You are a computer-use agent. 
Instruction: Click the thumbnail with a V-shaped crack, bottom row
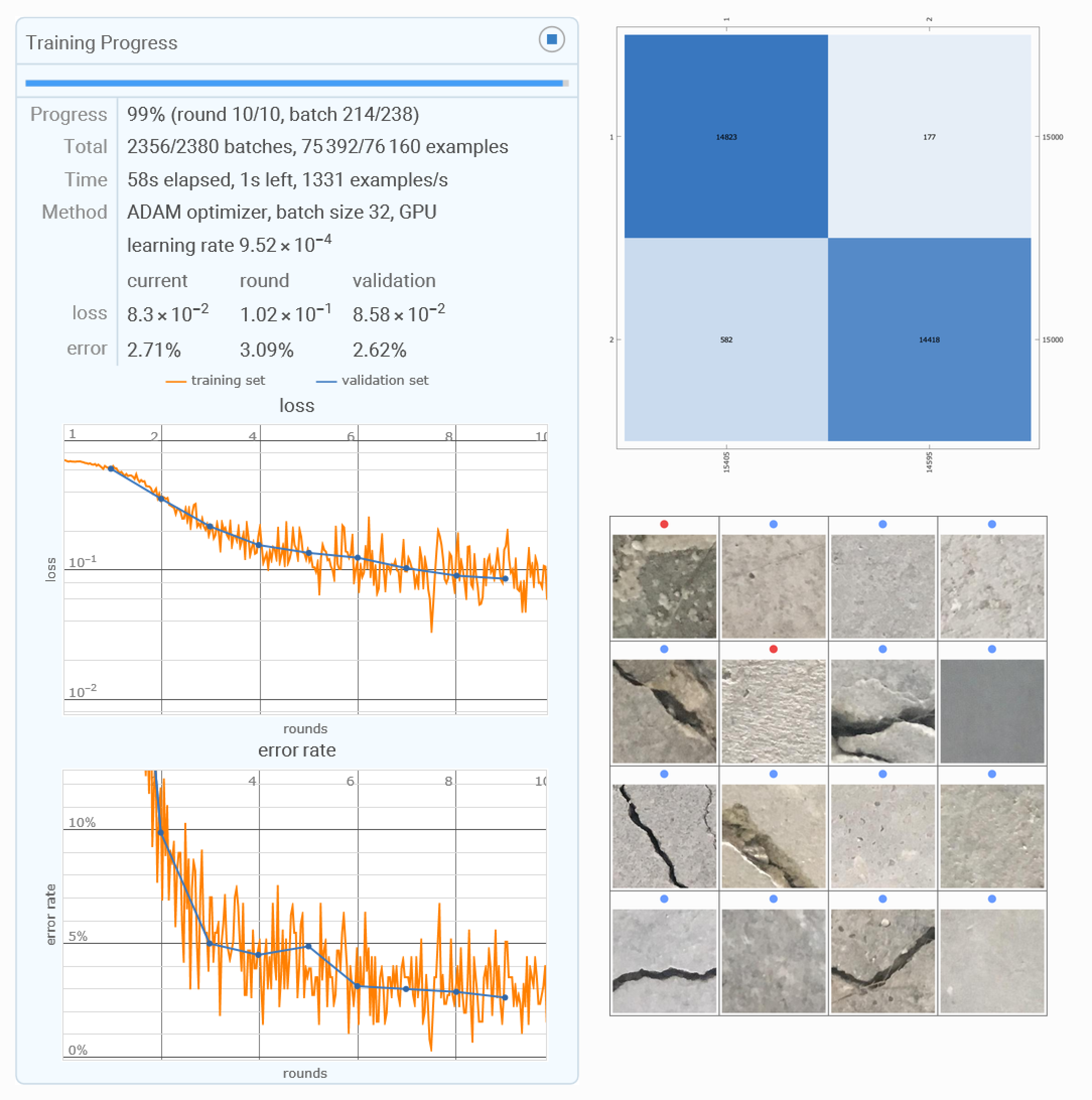coord(882,961)
